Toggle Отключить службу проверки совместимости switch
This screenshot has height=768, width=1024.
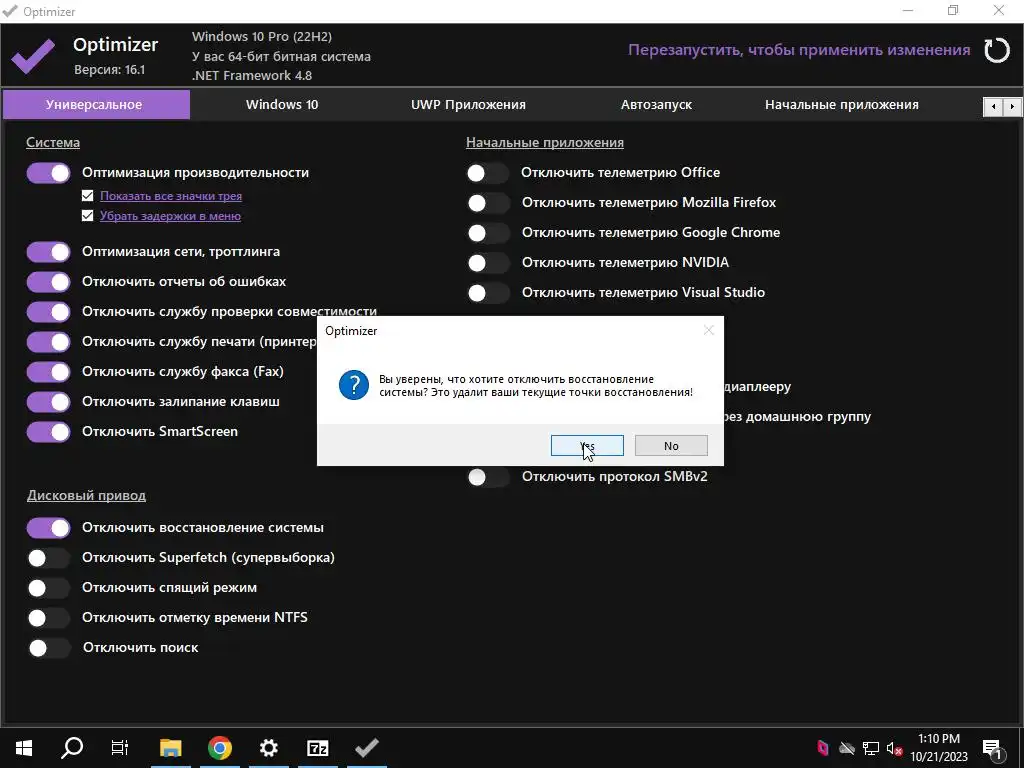[48, 312]
